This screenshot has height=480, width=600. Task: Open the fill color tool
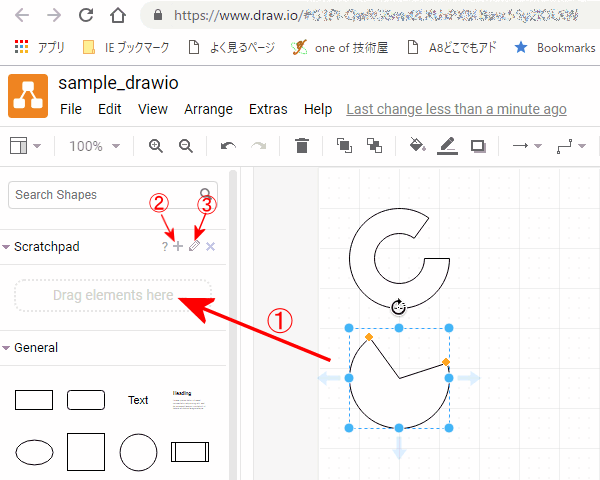(x=418, y=146)
